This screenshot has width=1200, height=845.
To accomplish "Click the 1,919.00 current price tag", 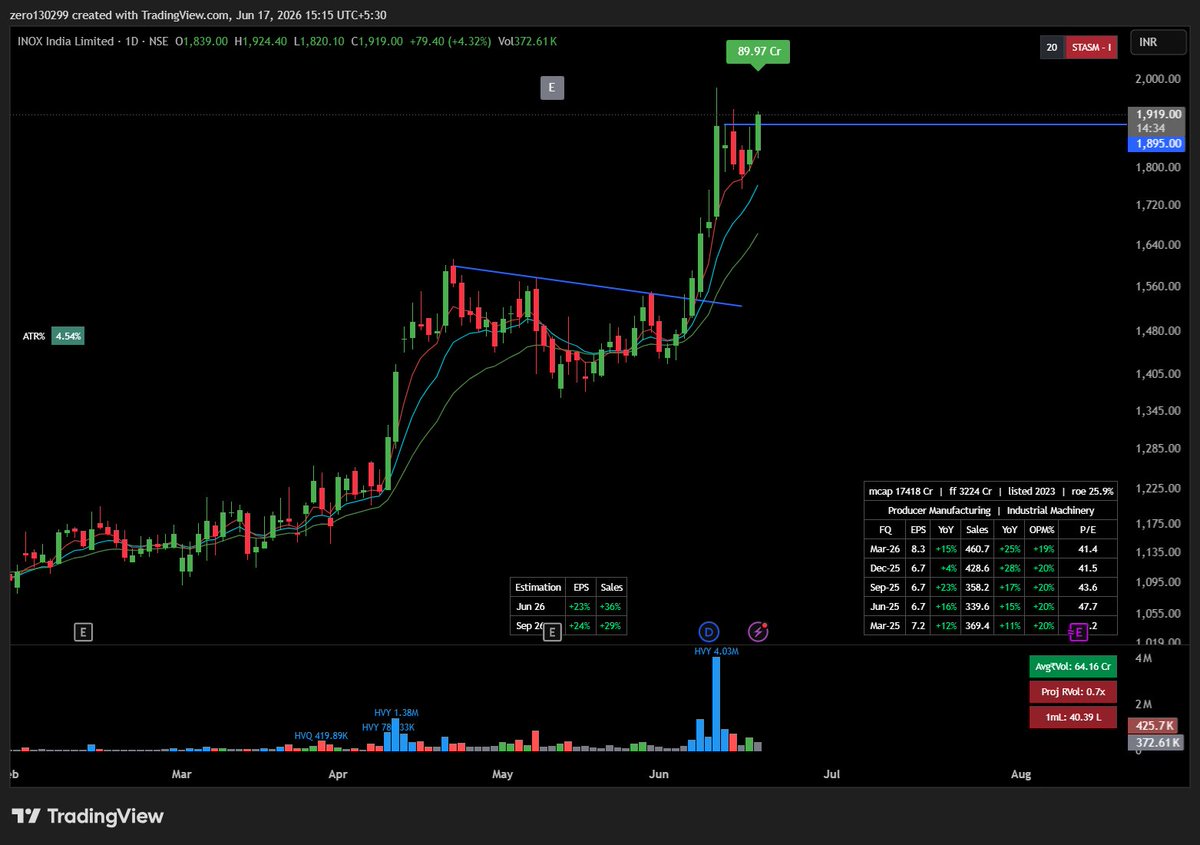I will click(1158, 114).
